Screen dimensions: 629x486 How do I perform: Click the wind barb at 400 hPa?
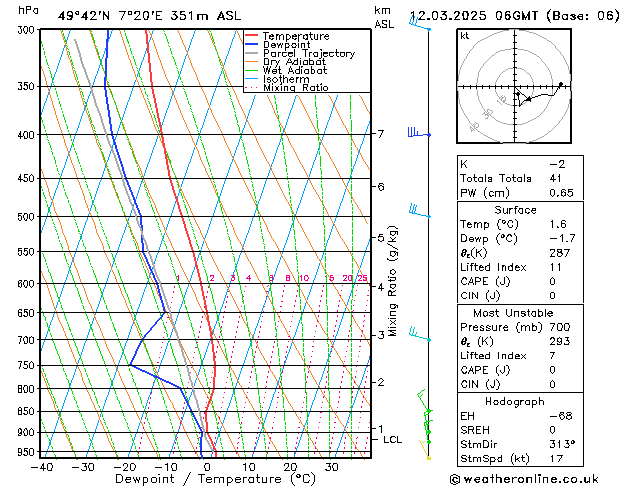(418, 132)
